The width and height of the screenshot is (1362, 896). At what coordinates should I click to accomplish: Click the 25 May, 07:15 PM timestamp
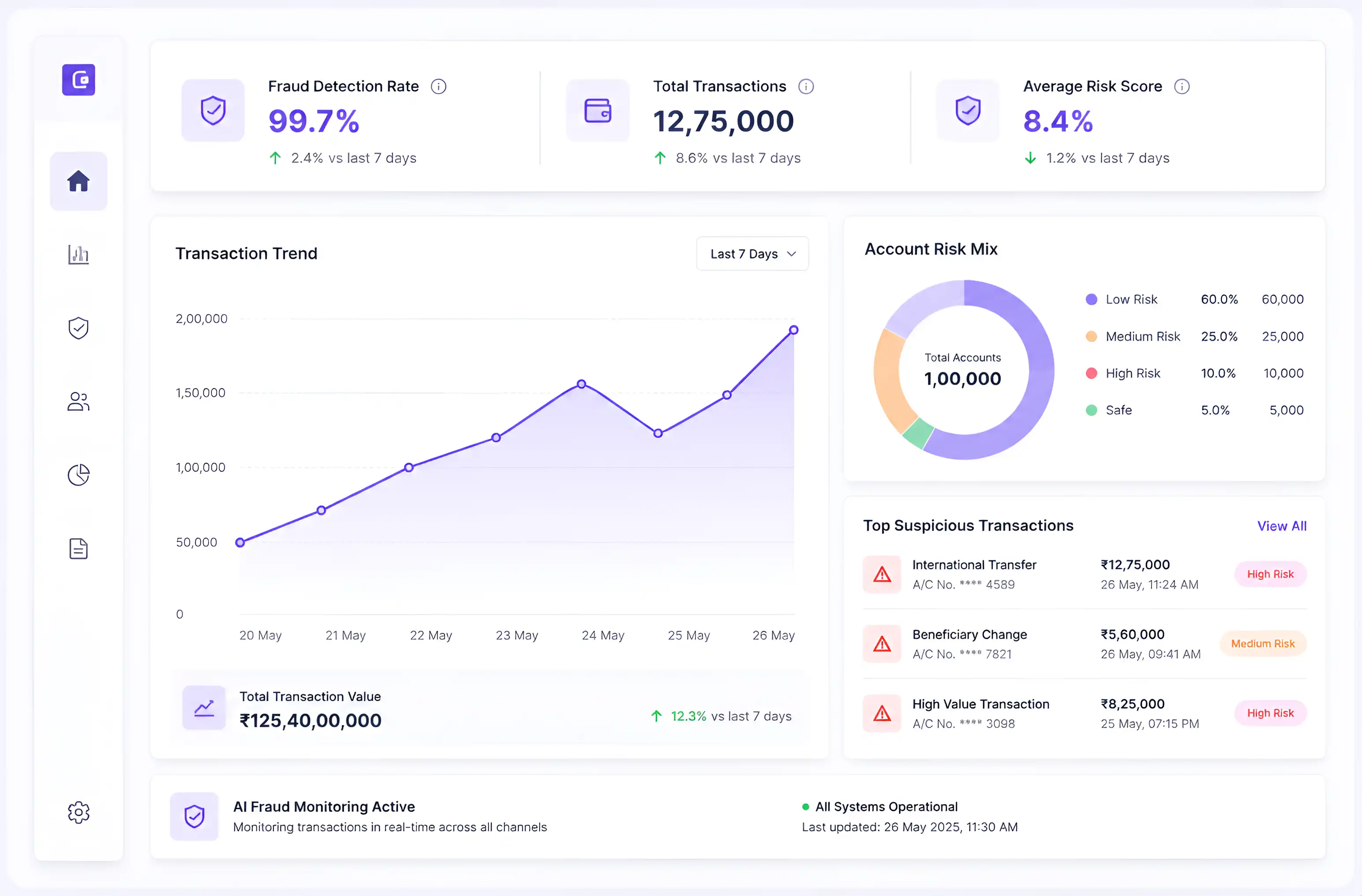(x=1150, y=724)
